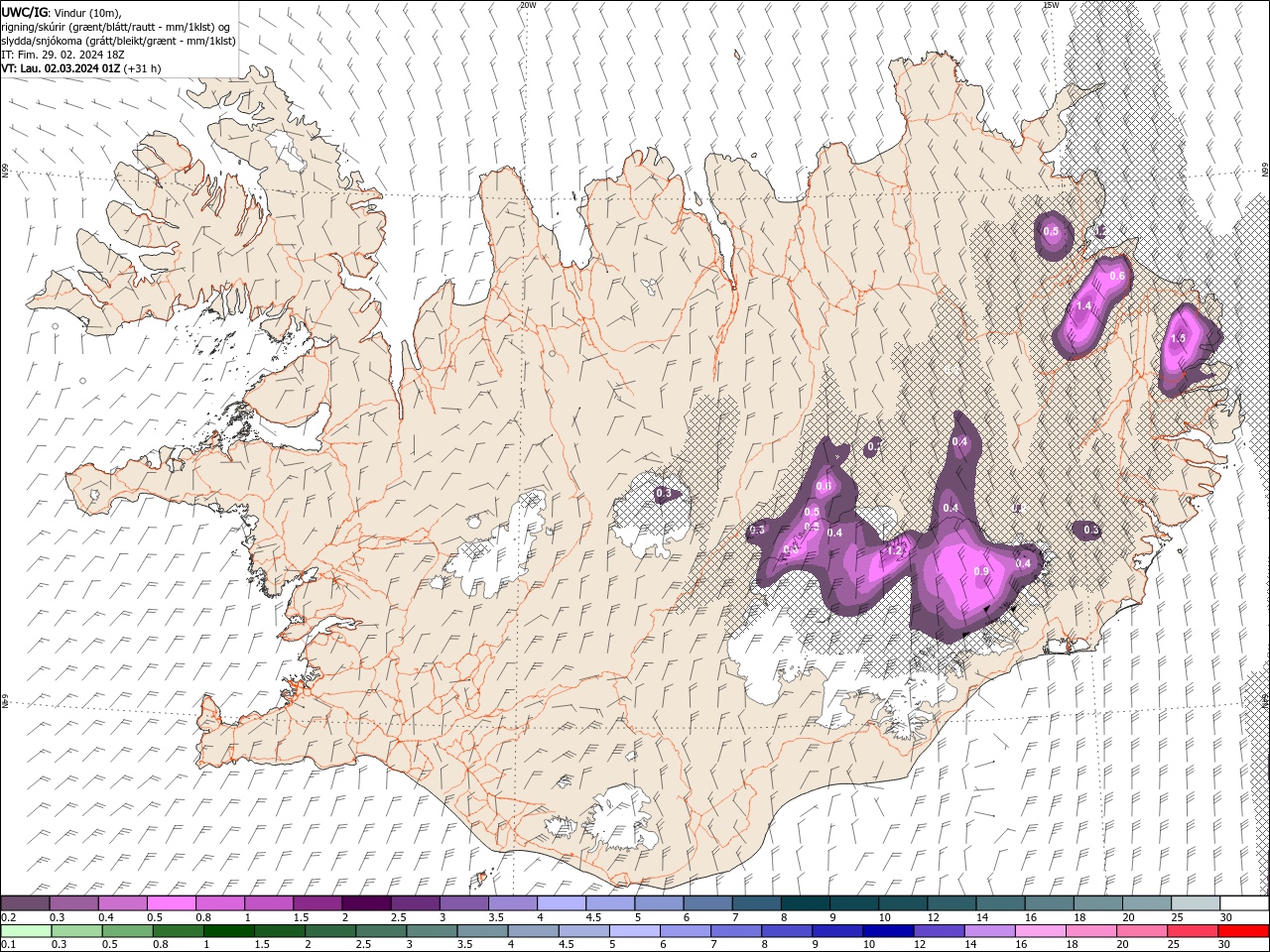
Task: Click the 0.4 label in the legend
Action: coord(105,917)
